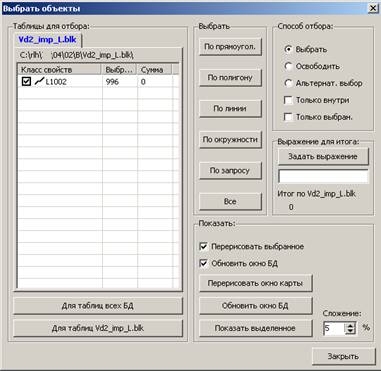Select all objects with Все button
The image size is (381, 371).
pyautogui.click(x=230, y=201)
